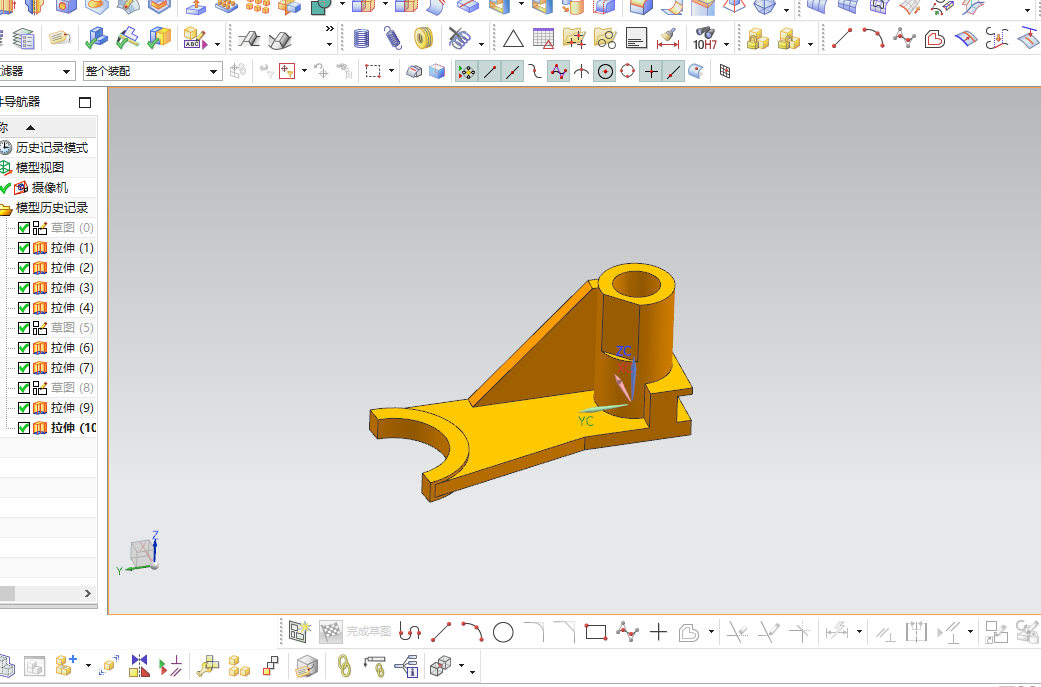Click the navigator horizontal scrollbar right arrow
This screenshot has height=687, width=1041.
pos(88,593)
